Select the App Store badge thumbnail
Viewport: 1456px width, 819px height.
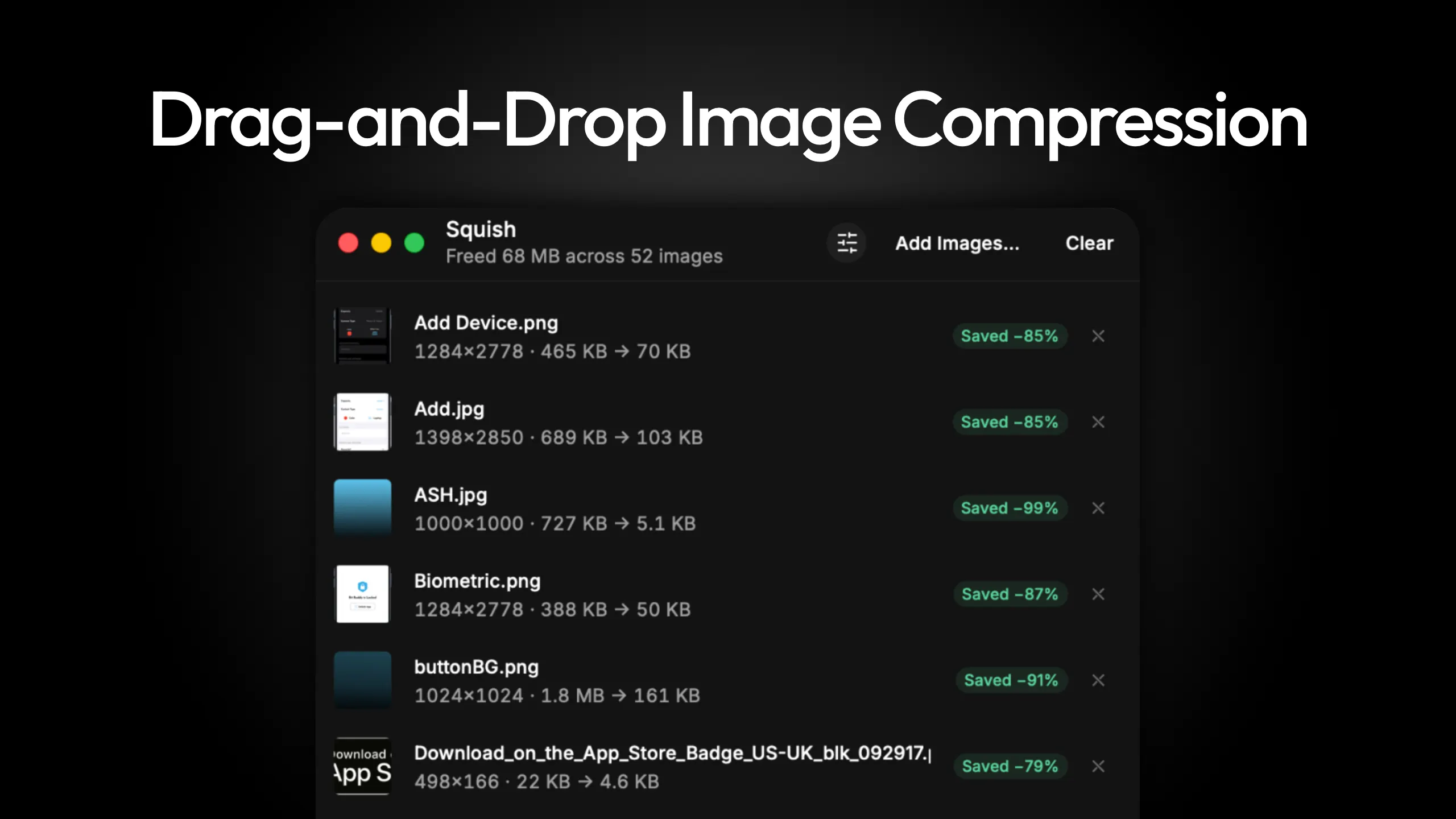pyautogui.click(x=362, y=766)
